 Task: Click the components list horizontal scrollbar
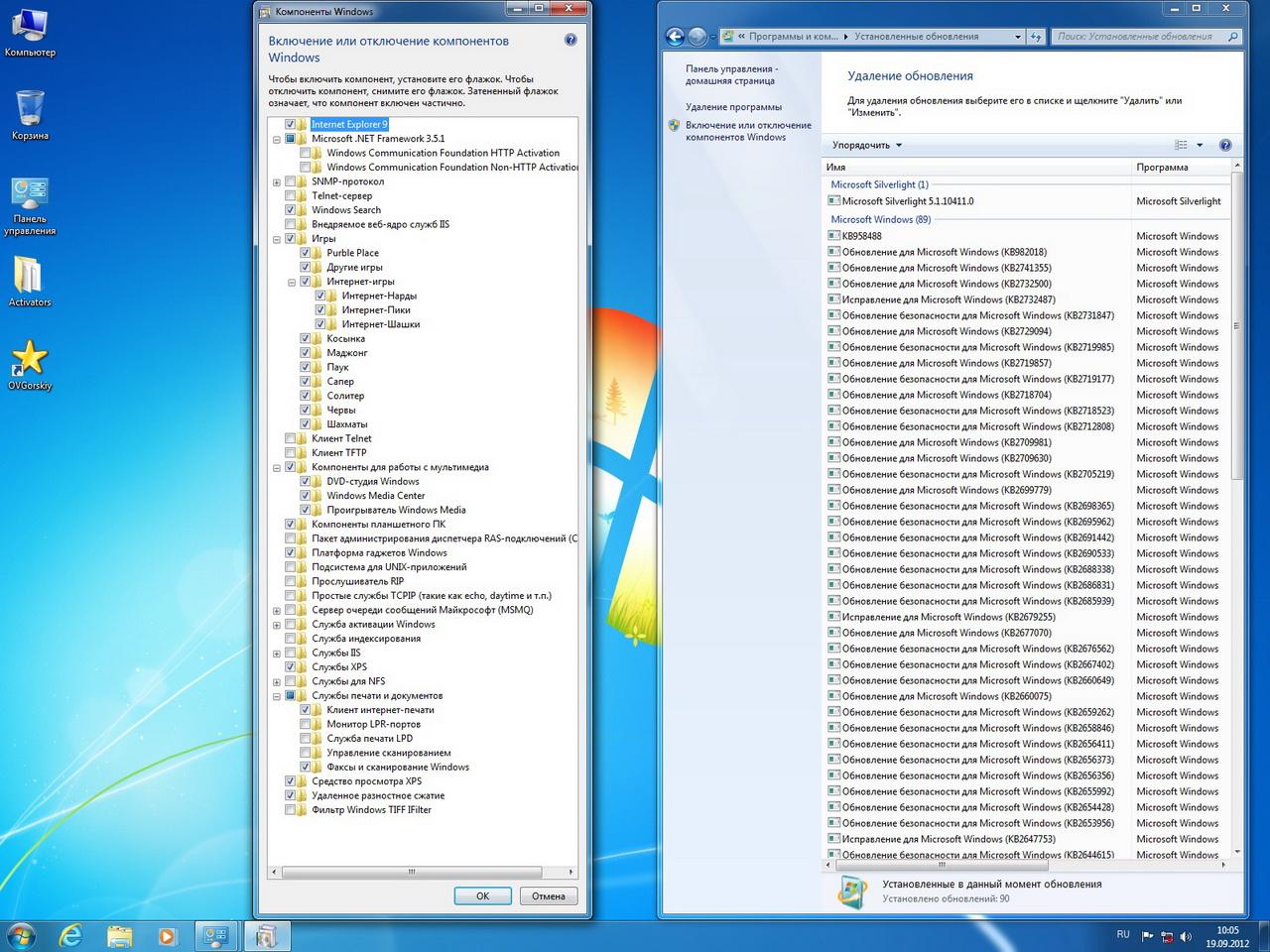coord(411,873)
